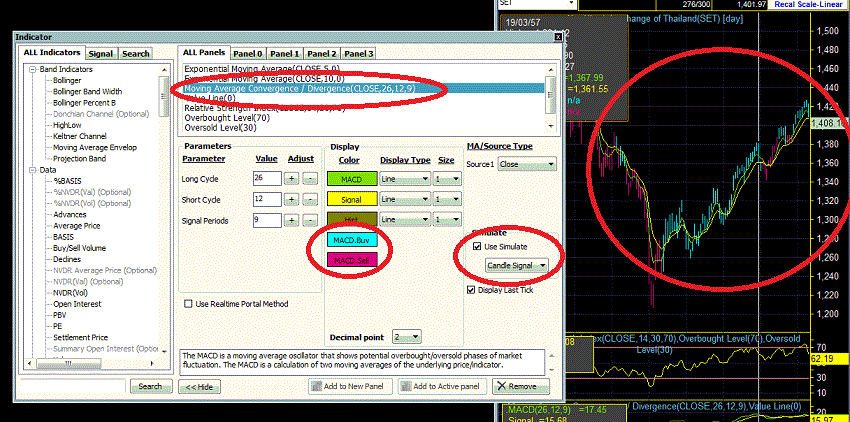Increase Long Cycle with plus button
The image size is (850, 422).
tap(291, 179)
